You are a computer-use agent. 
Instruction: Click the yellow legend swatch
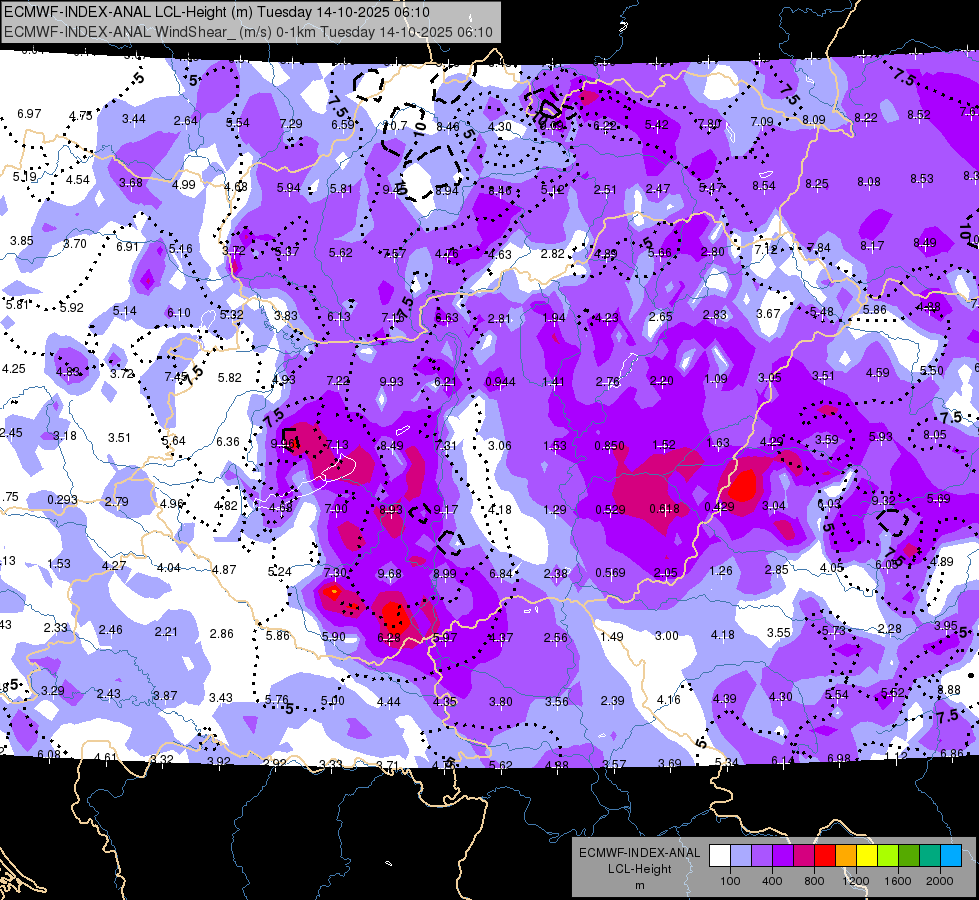(867, 855)
